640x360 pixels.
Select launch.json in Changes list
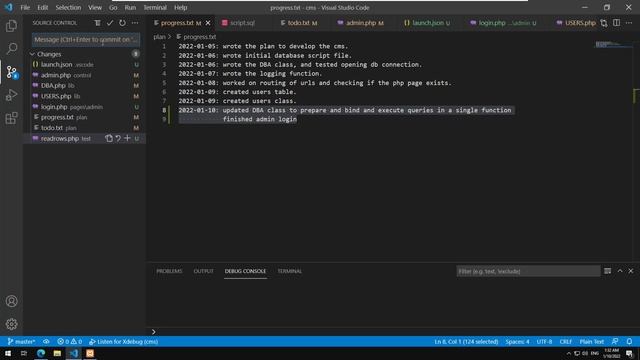click(x=85, y=64)
